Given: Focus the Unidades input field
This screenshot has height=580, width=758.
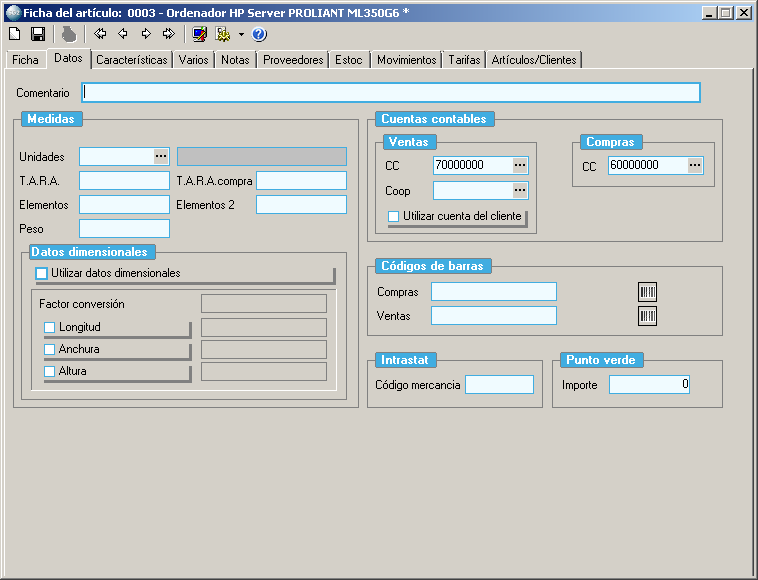Looking at the screenshot, I should pos(117,156).
